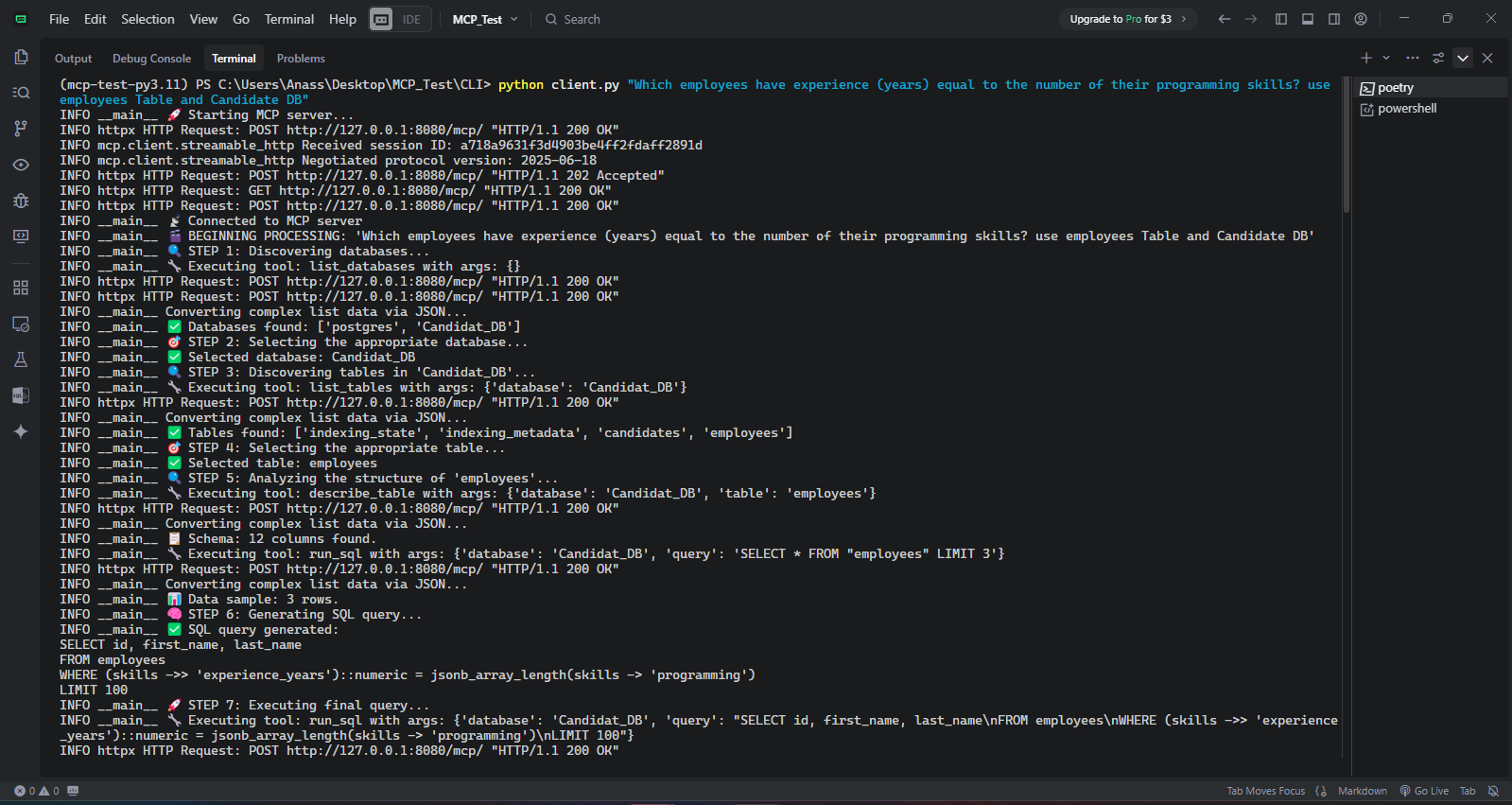Open the Testing flask icon
The width and height of the screenshot is (1512, 805).
click(x=21, y=359)
